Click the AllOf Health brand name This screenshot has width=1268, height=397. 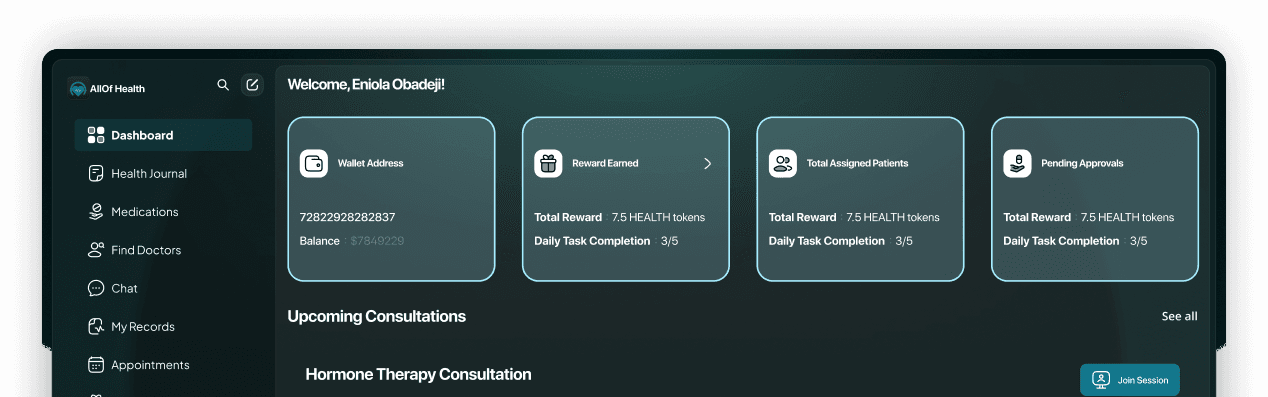tap(117, 88)
